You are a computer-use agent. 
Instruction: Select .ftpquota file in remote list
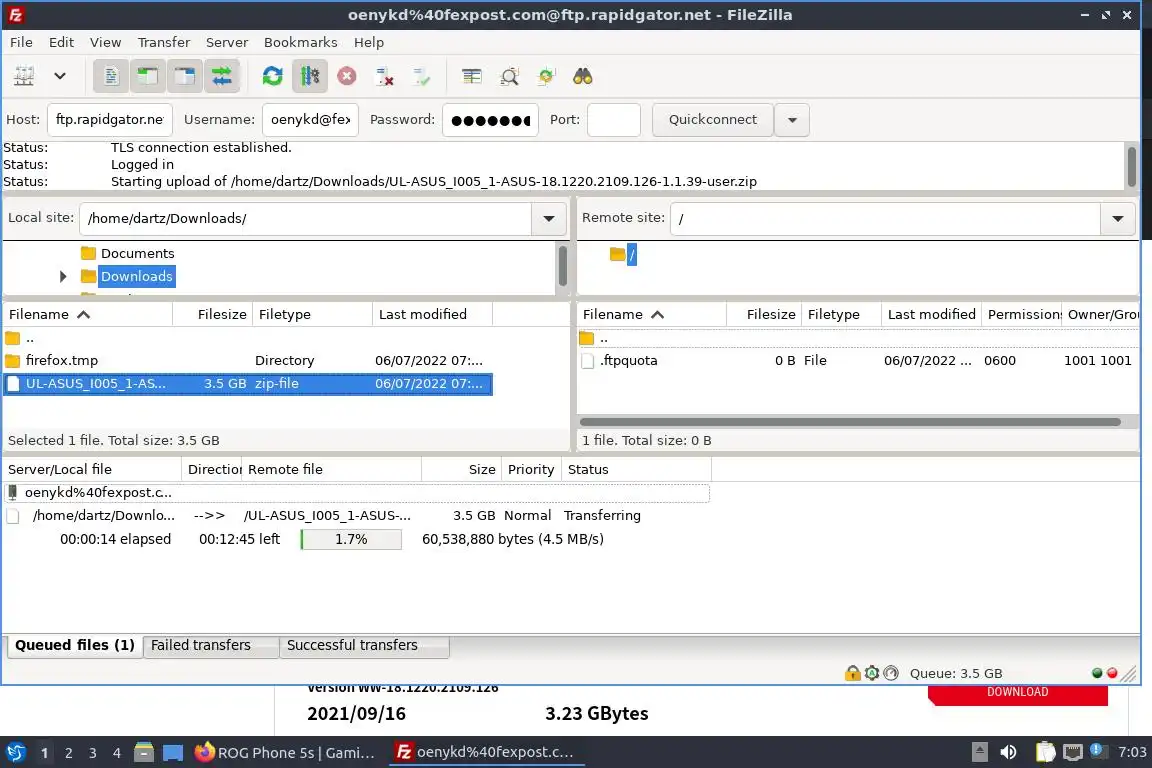857,361
